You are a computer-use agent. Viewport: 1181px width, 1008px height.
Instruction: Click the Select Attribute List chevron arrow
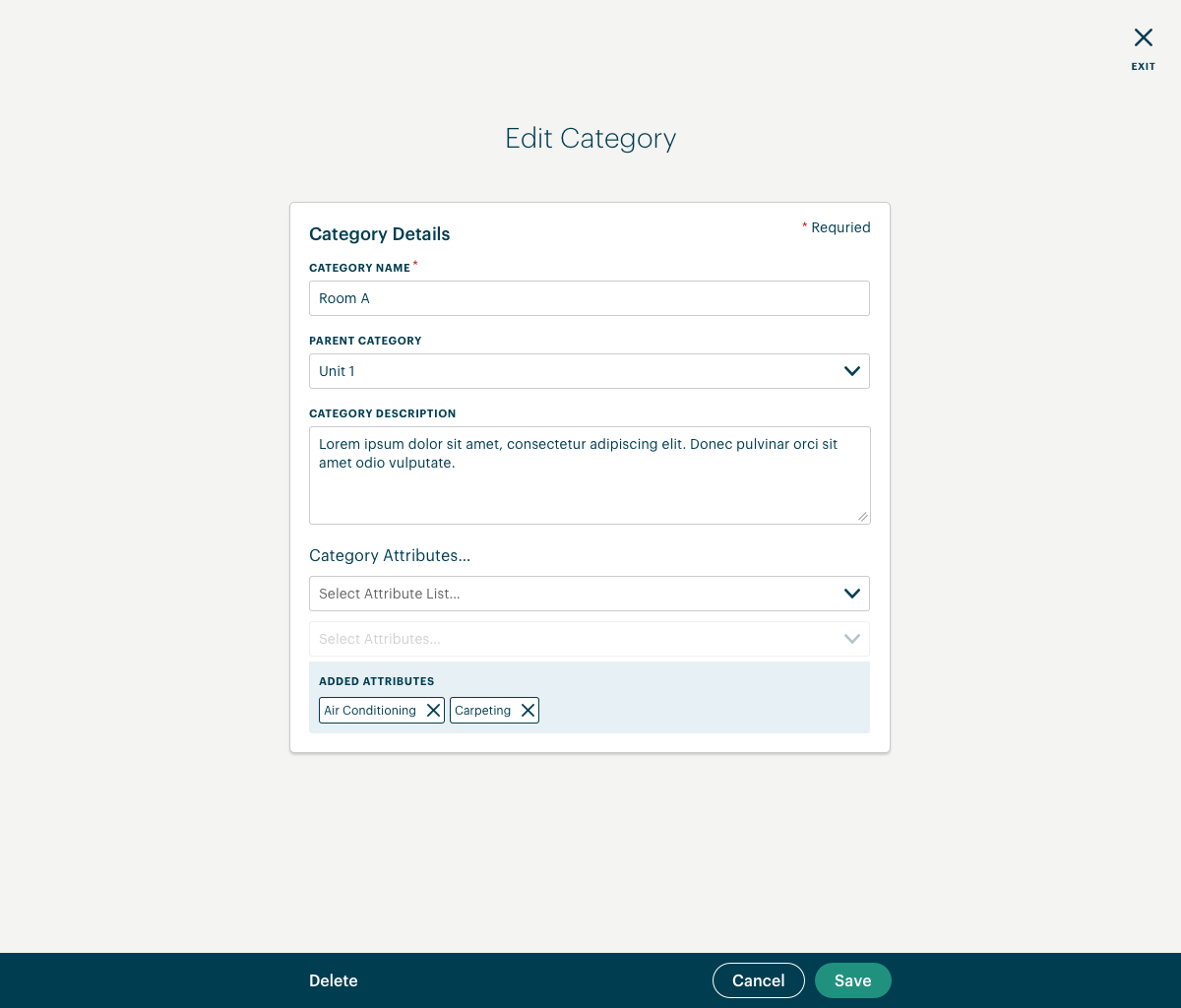852,594
